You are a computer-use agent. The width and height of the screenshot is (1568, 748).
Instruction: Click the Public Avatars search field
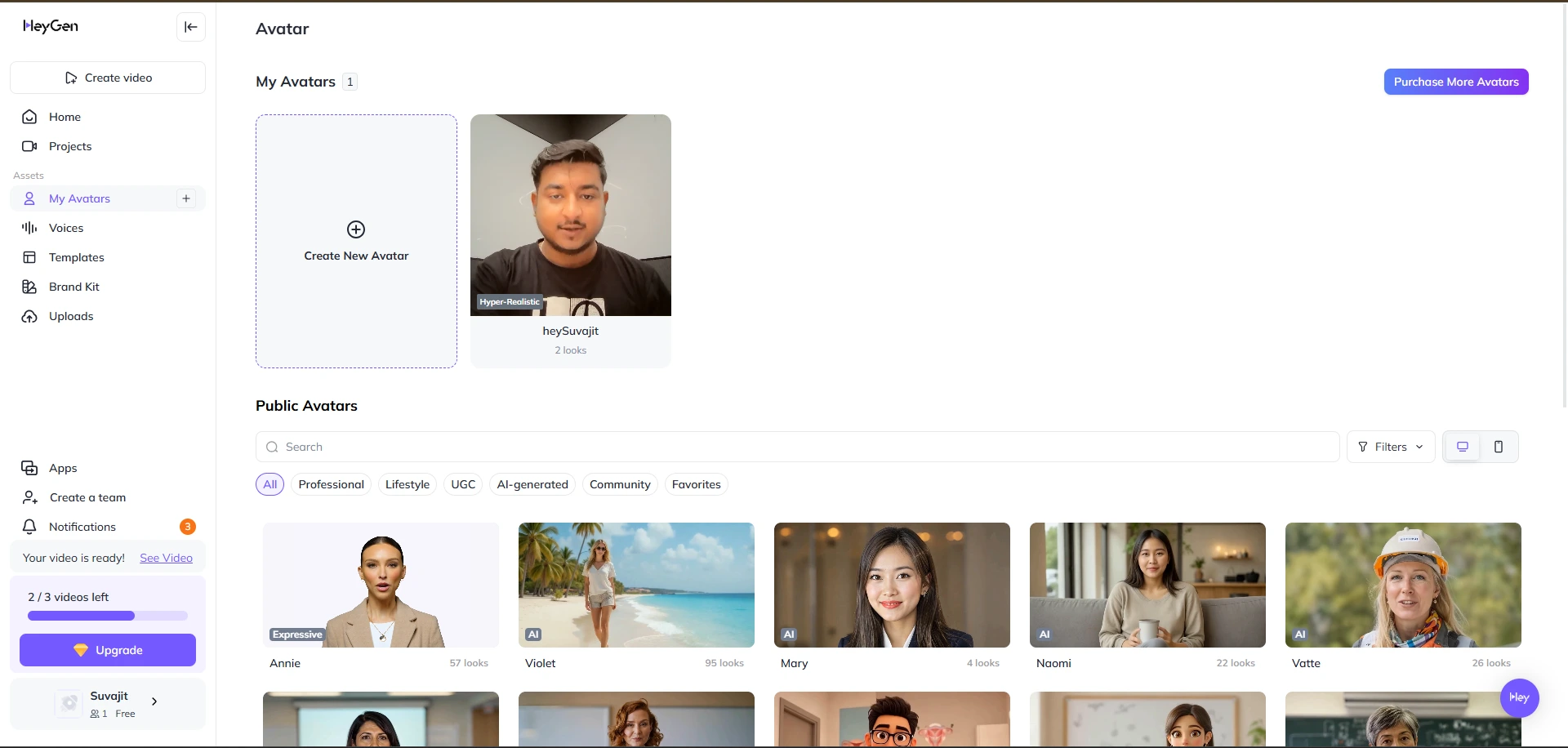[798, 447]
